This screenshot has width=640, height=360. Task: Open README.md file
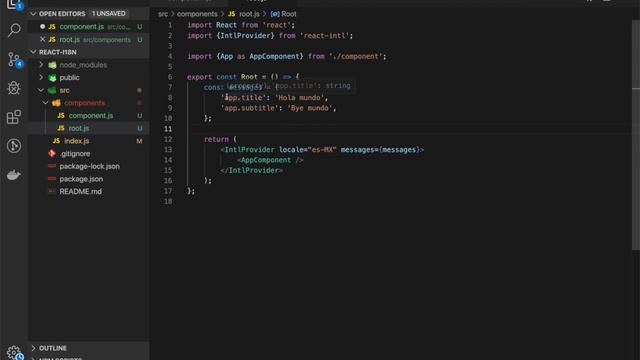coord(80,191)
